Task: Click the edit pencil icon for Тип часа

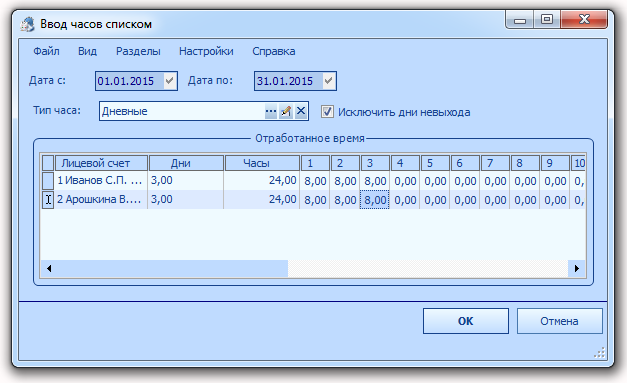Action: coord(286,111)
